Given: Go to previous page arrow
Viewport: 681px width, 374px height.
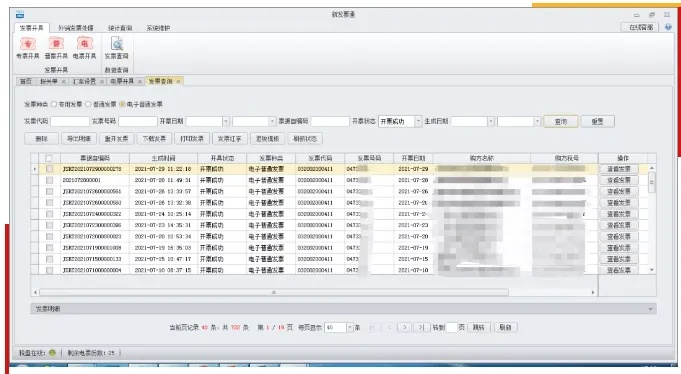Looking at the screenshot, I should 389,328.
